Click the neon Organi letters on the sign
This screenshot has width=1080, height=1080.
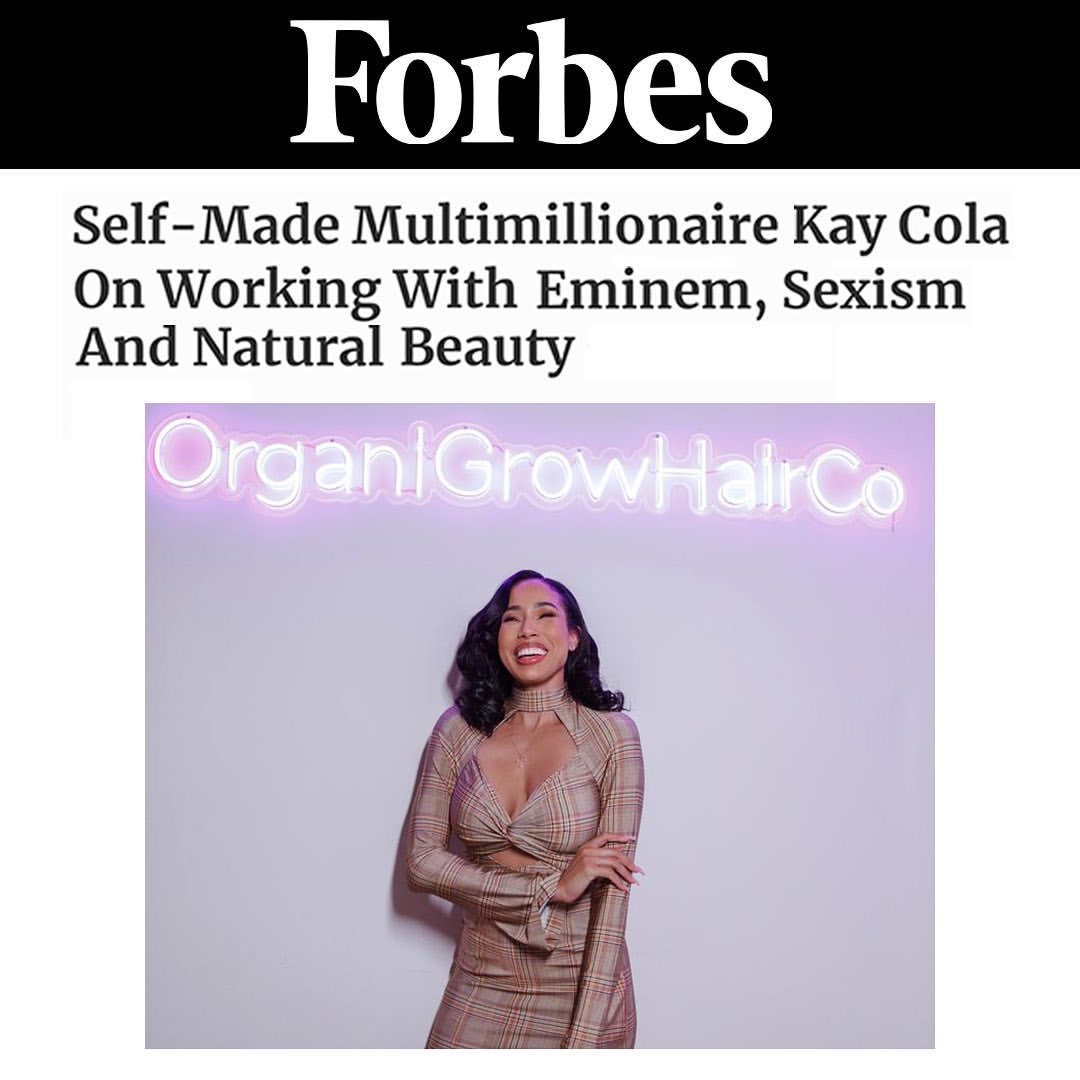tap(291, 456)
